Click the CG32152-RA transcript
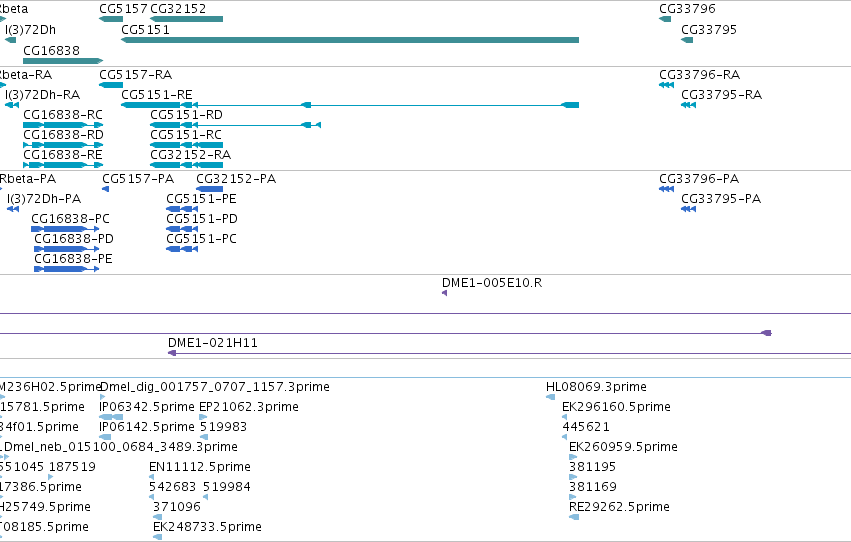 pos(187,165)
